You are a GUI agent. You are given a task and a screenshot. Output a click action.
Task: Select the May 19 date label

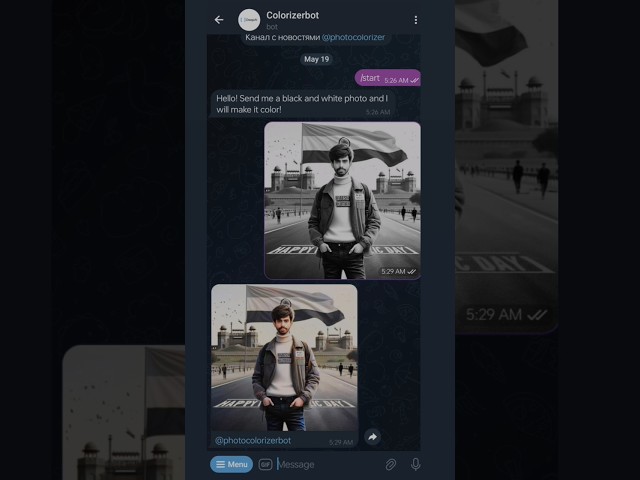tap(316, 59)
